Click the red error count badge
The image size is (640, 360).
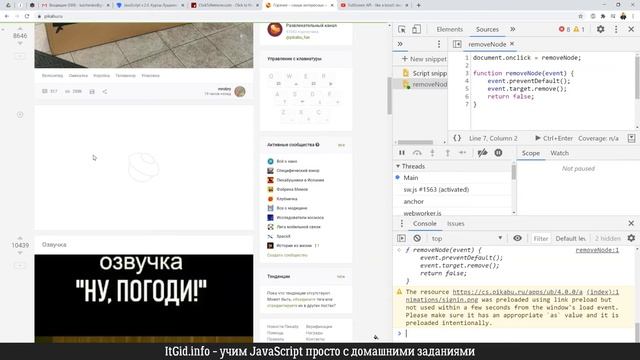coord(564,29)
